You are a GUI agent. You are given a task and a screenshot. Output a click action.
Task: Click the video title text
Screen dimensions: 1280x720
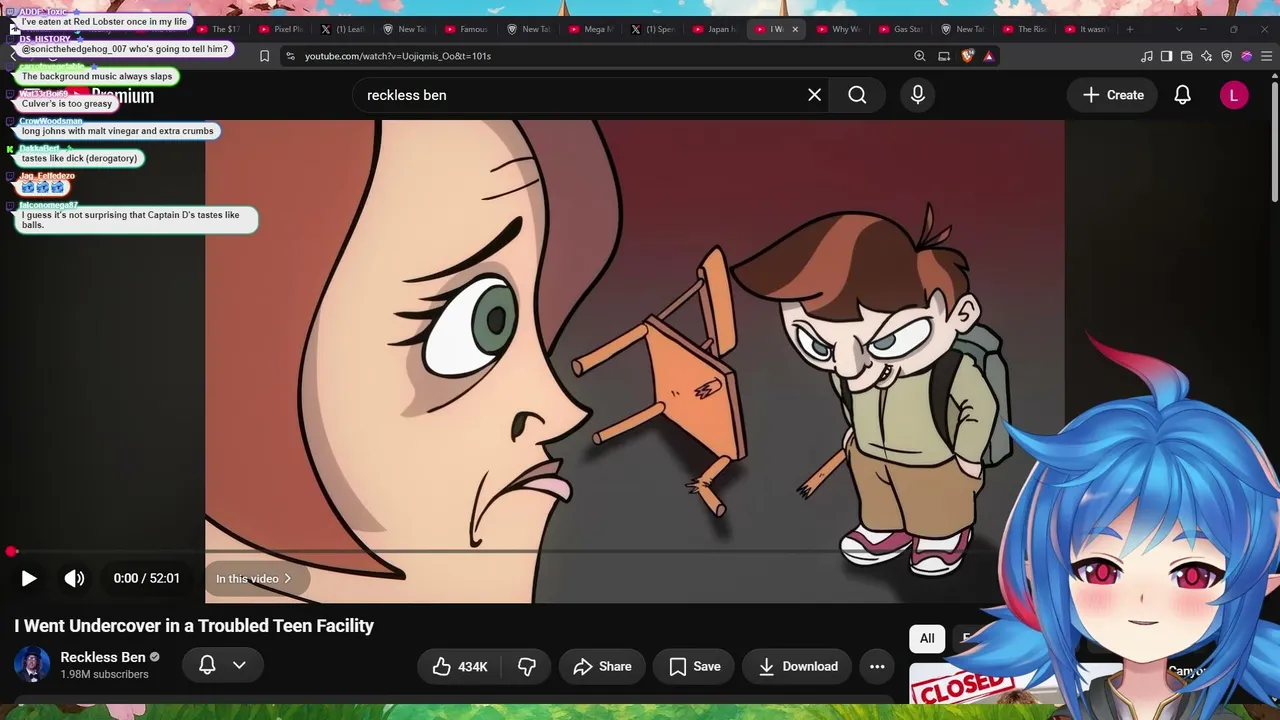194,626
